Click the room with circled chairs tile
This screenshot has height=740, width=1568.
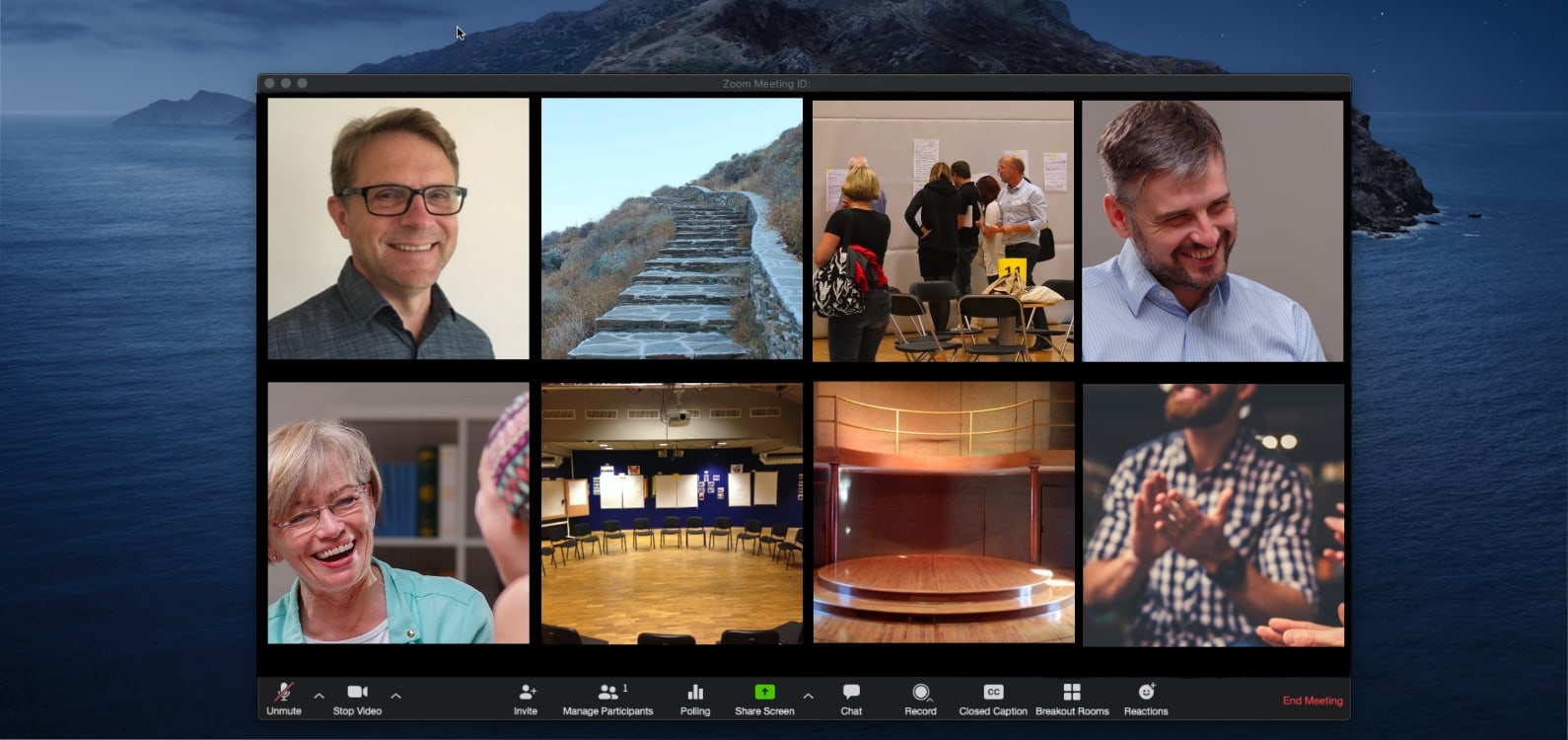672,513
